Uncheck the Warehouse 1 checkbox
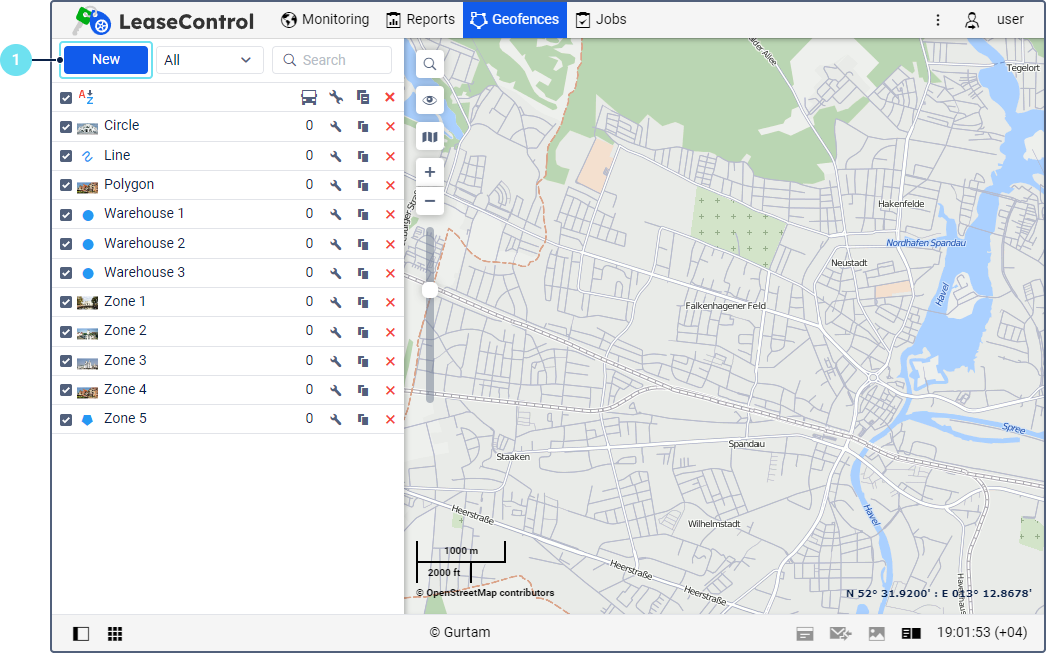1046x653 pixels. tap(65, 215)
